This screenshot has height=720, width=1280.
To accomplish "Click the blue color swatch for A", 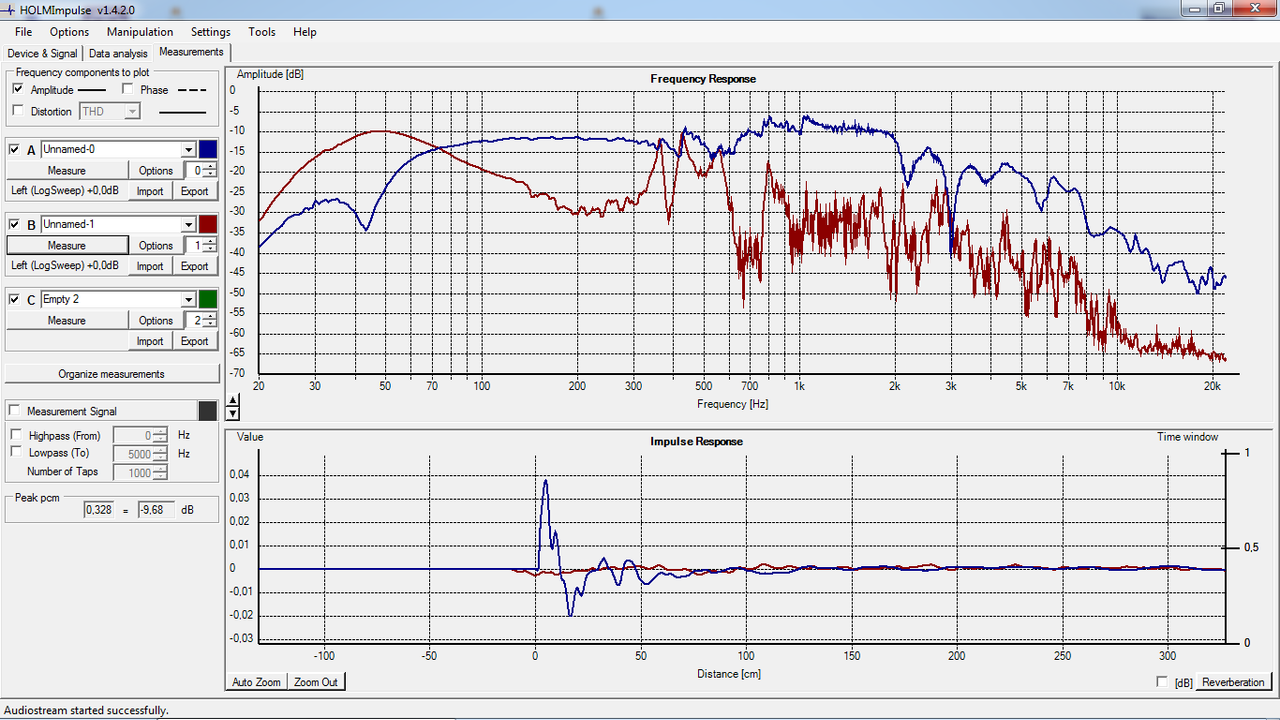I will pyautogui.click(x=208, y=149).
